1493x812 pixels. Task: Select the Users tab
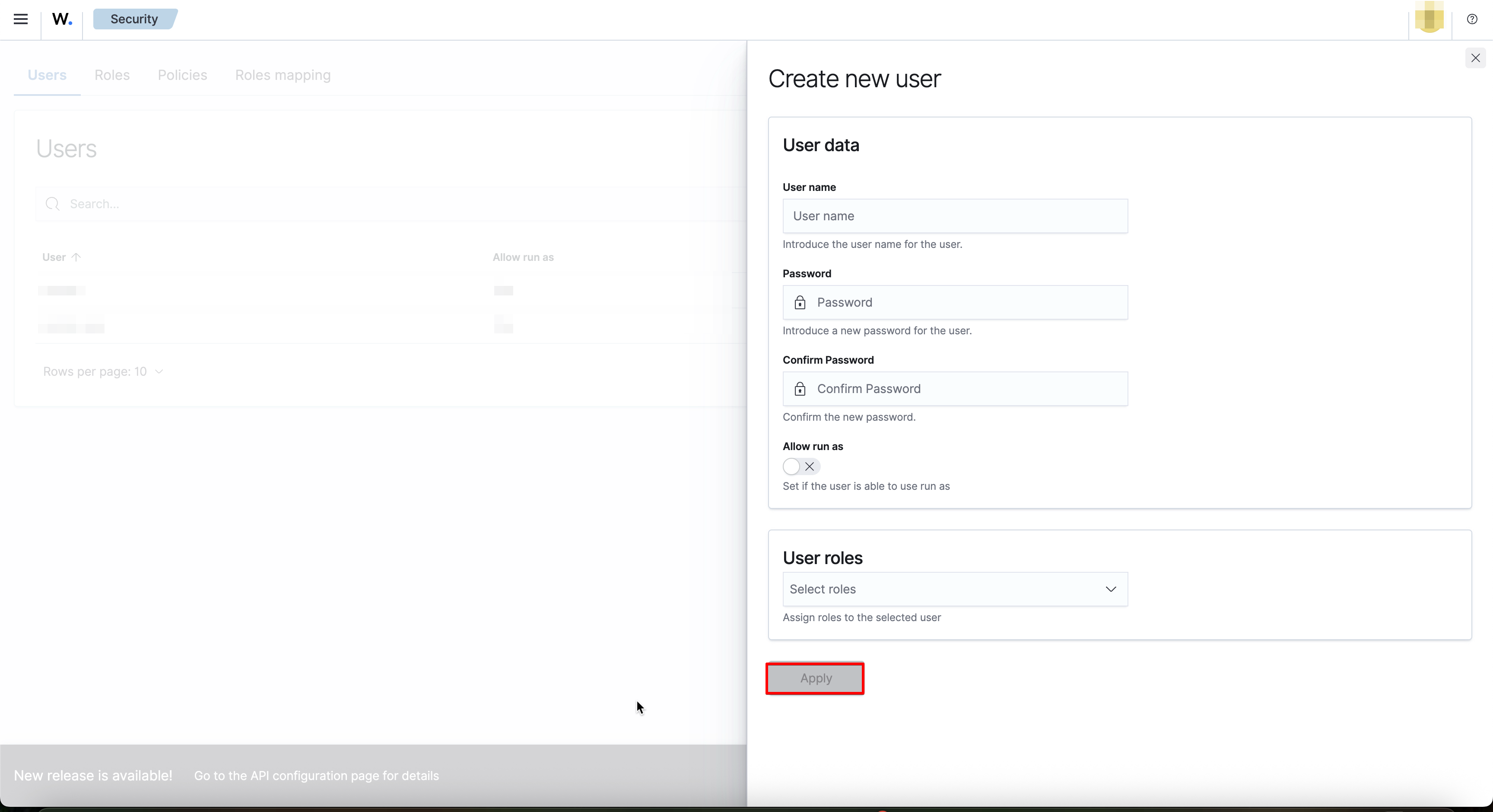48,75
